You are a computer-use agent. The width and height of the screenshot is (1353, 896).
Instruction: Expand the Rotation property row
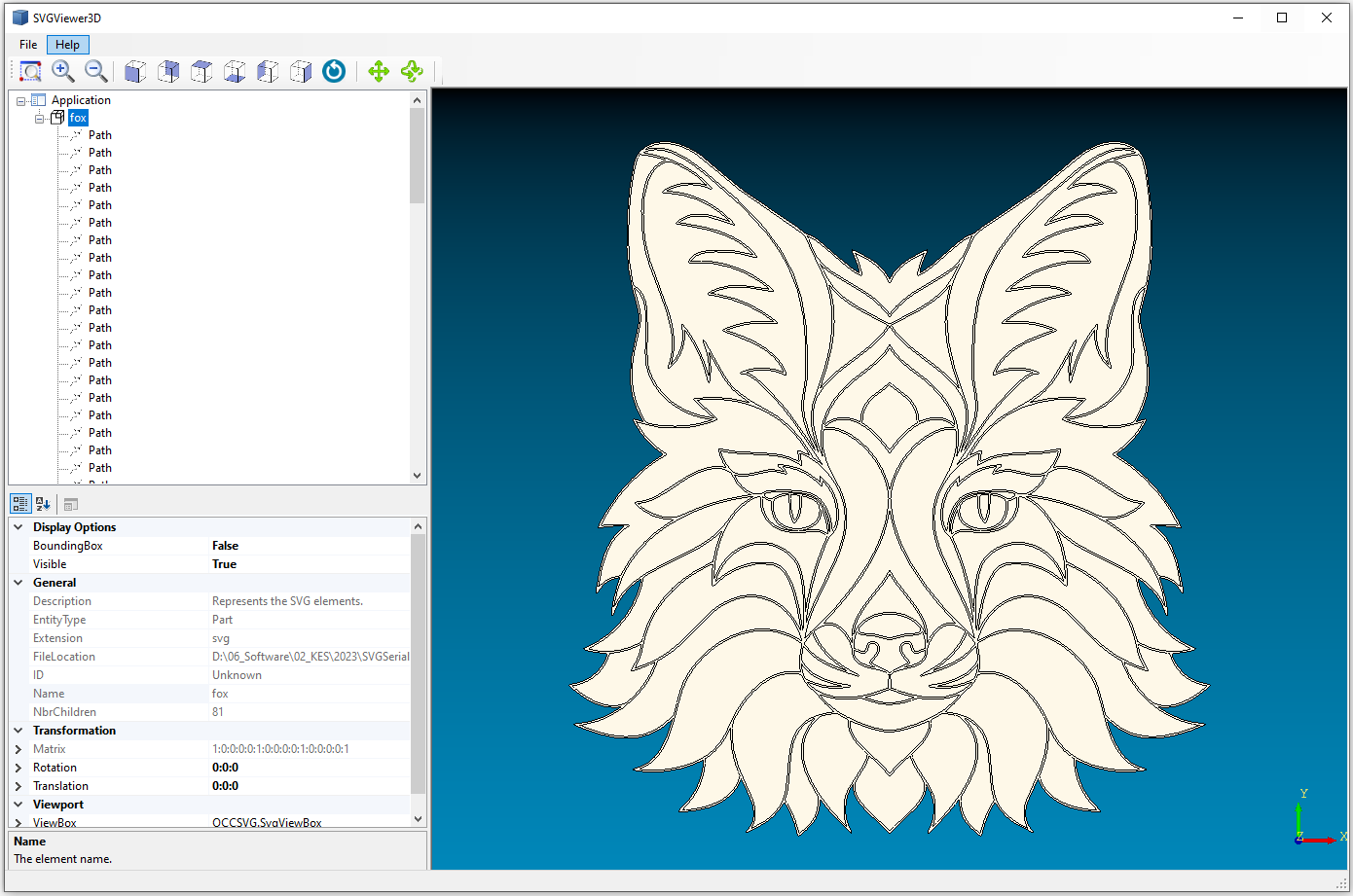click(18, 768)
